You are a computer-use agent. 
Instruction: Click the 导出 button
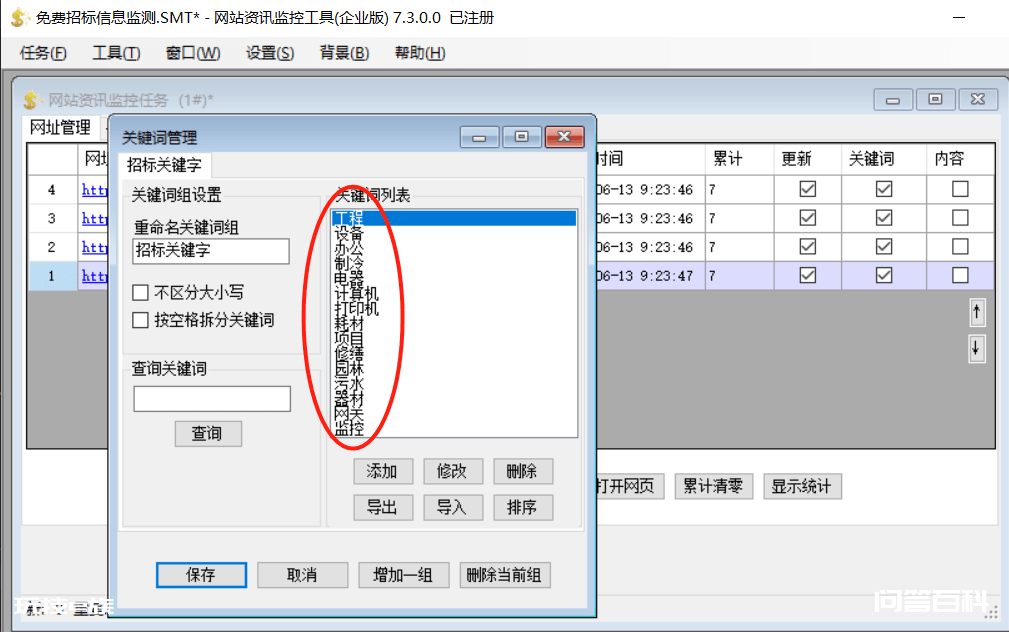(382, 507)
